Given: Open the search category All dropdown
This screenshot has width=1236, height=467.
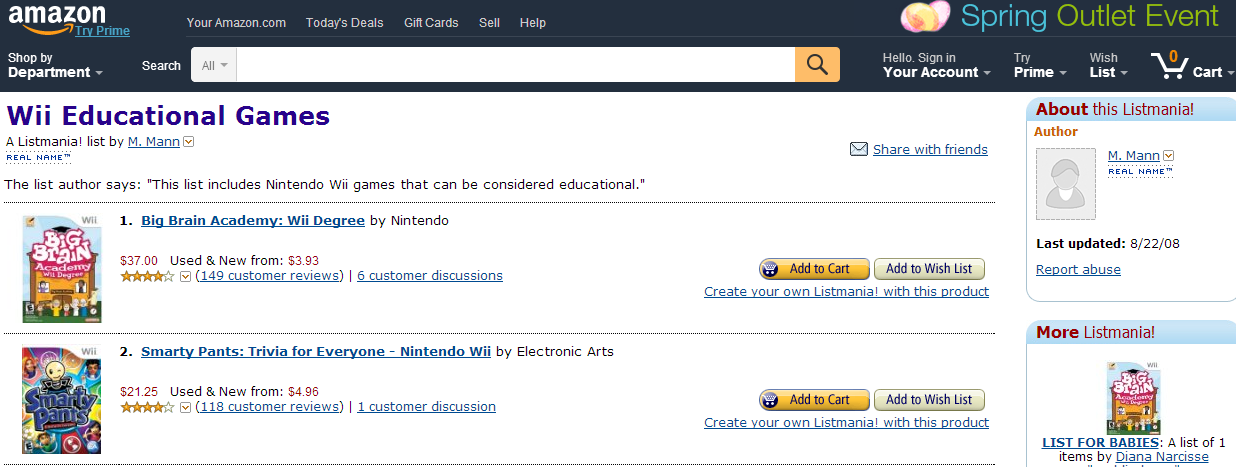Looking at the screenshot, I should [214, 65].
